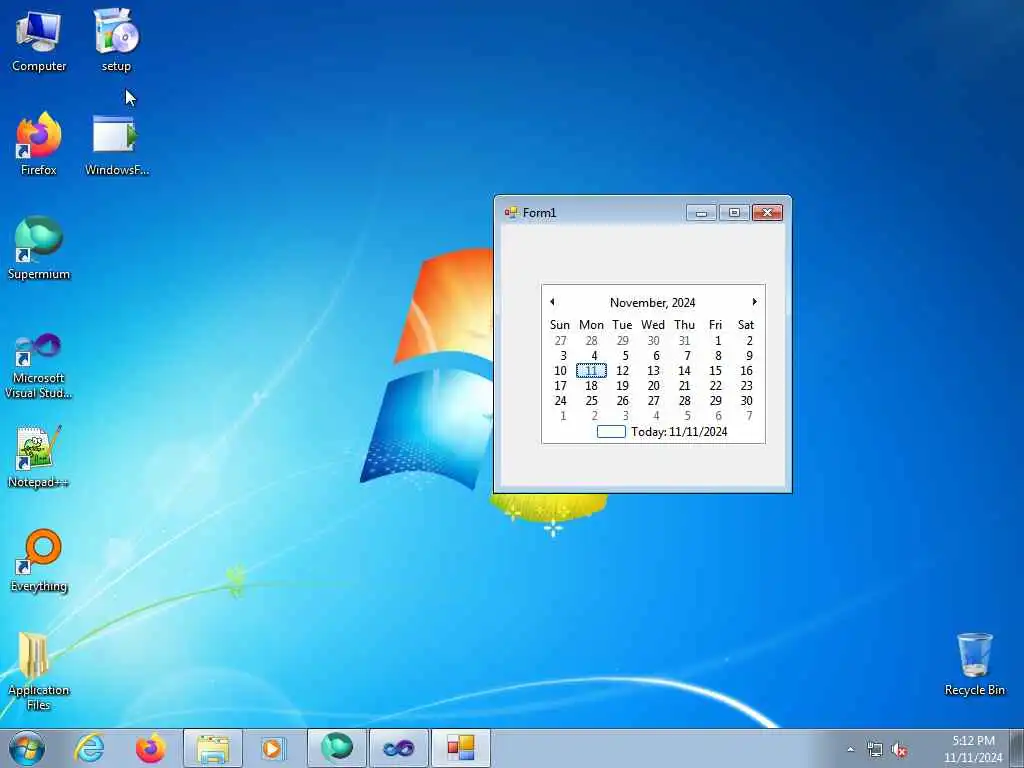Select November 12 in calendar
Image resolution: width=1024 pixels, height=768 pixels.
[622, 371]
